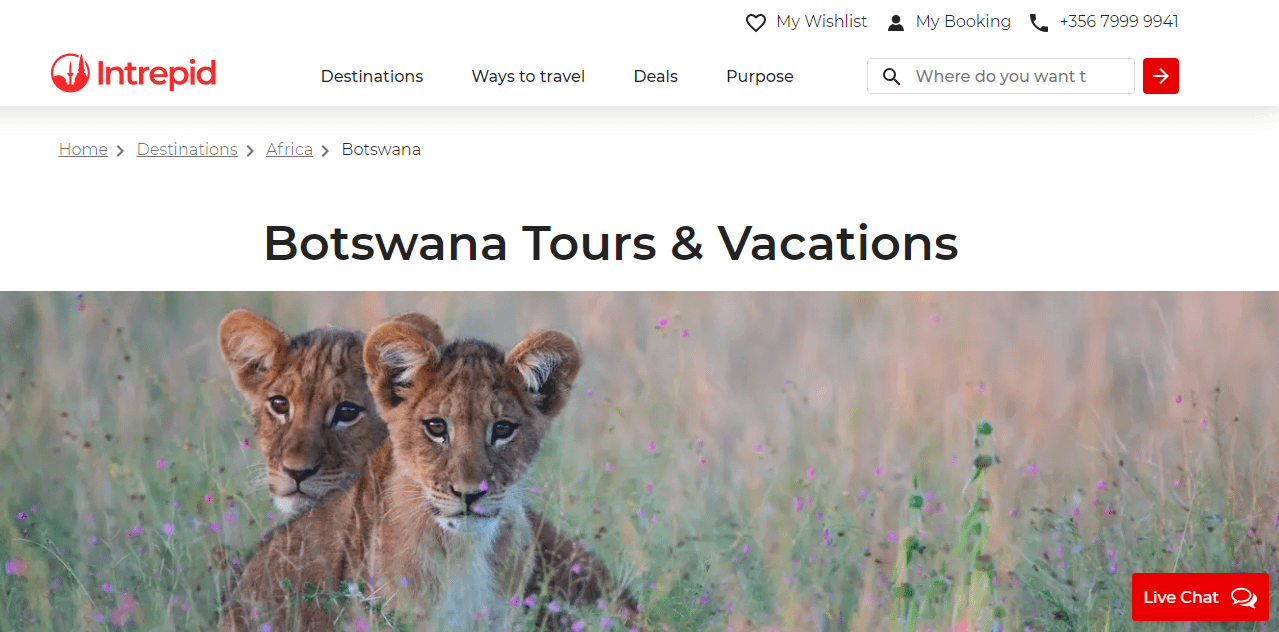Call the +356 7999 9941 number link

[x=1119, y=21]
